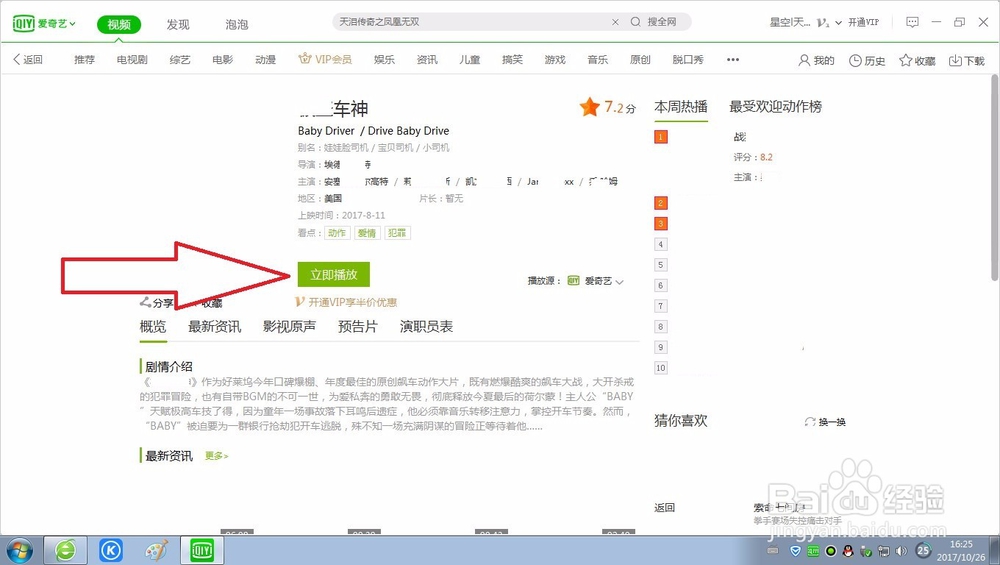Open 脱口秀 category
The image size is (1000, 565).
coord(688,59)
